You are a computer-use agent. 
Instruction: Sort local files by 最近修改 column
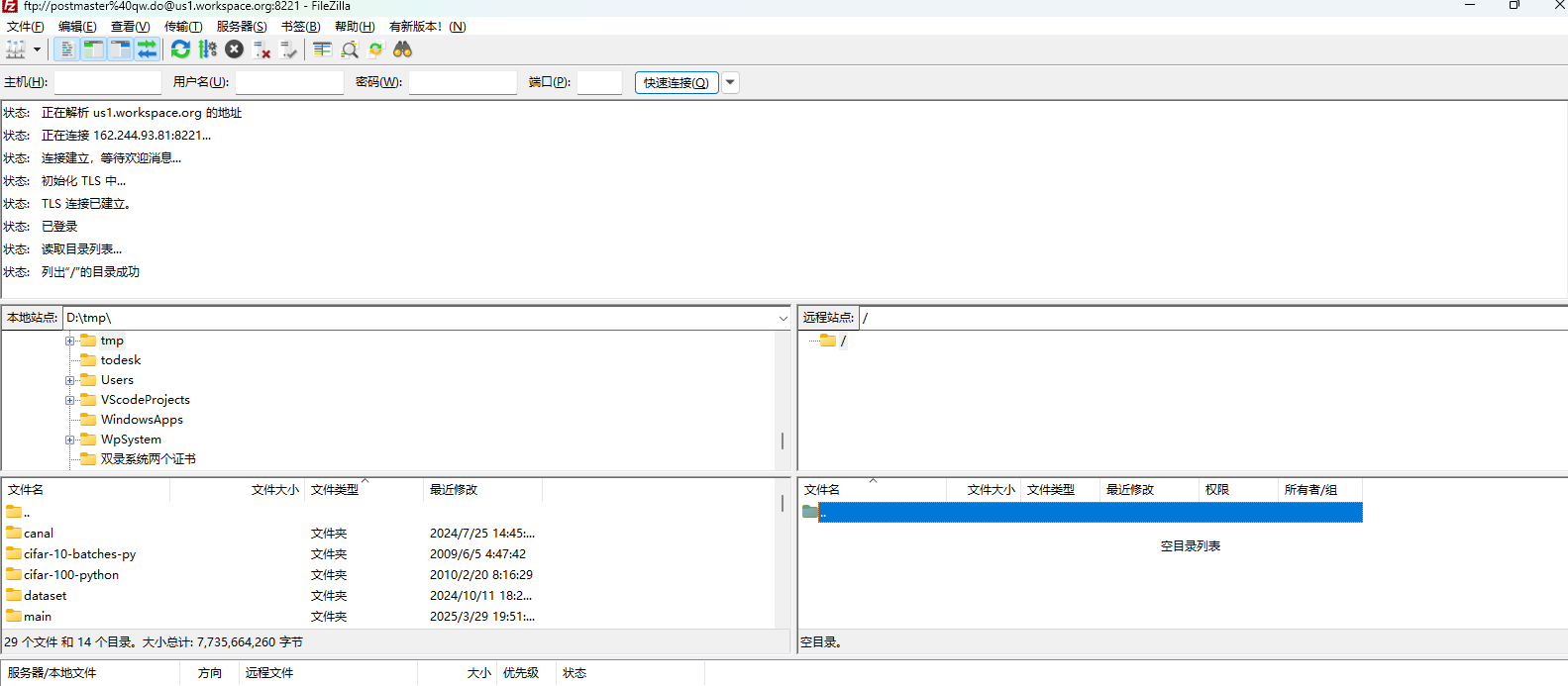click(483, 490)
